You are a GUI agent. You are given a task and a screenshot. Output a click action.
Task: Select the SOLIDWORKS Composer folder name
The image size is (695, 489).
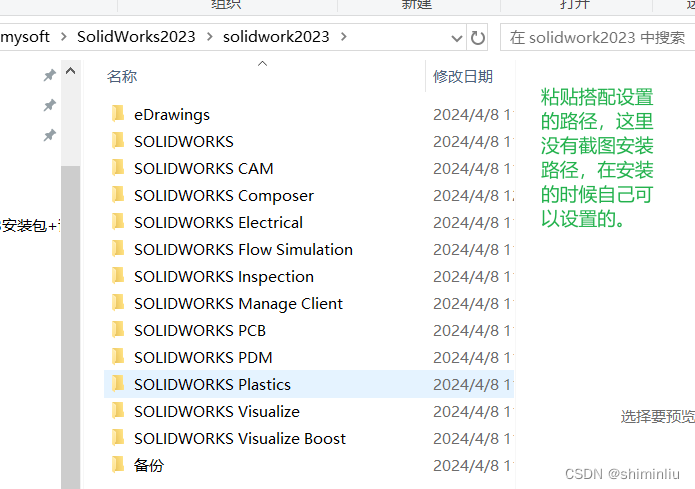224,196
